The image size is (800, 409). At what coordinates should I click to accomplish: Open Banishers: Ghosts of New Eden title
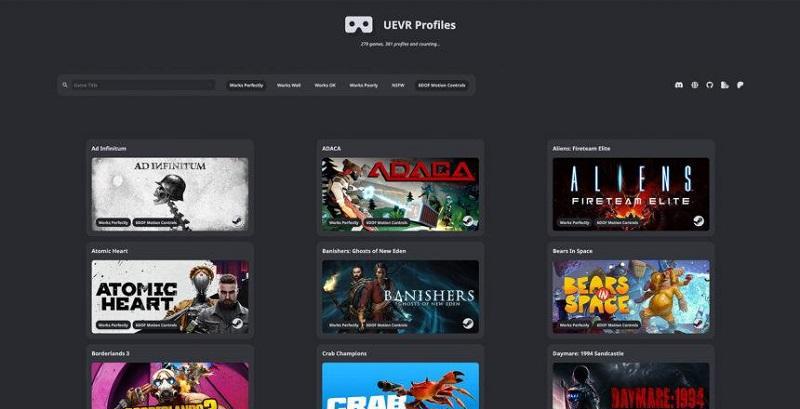coord(364,251)
